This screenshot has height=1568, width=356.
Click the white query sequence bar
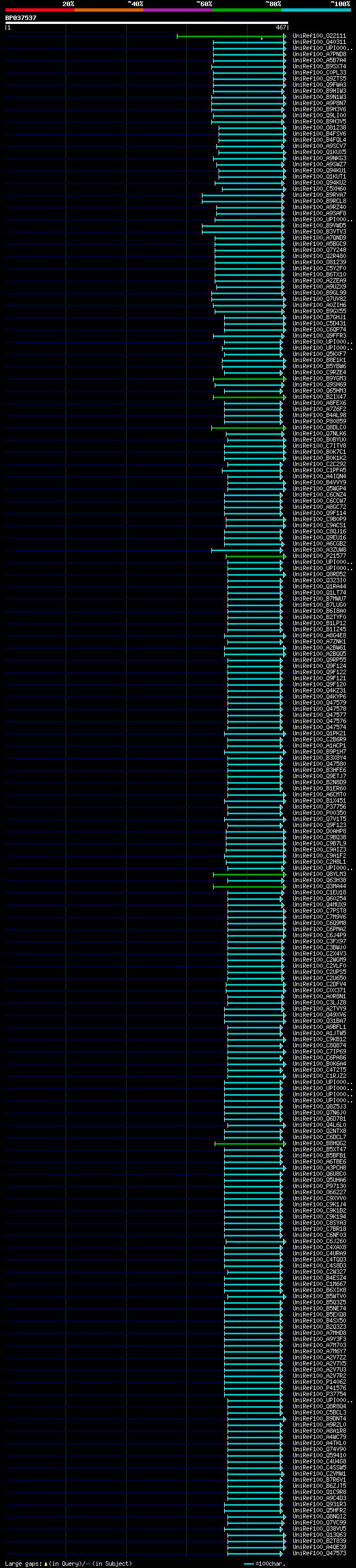(x=147, y=22)
